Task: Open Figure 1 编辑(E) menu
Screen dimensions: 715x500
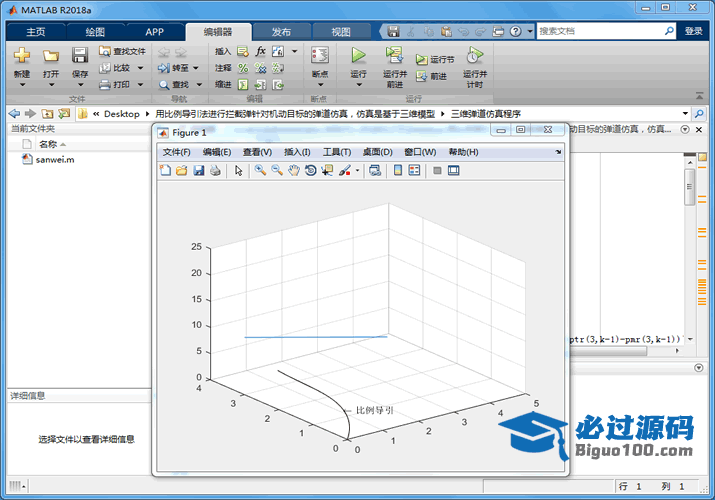Action: (x=217, y=152)
